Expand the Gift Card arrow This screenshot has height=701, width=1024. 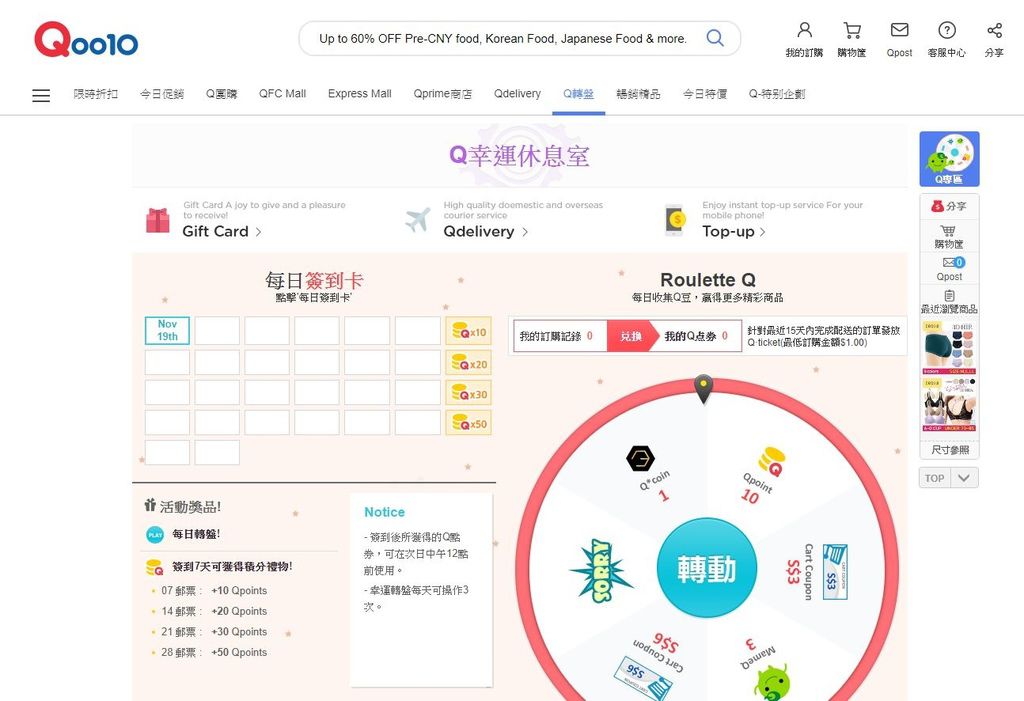coord(259,232)
